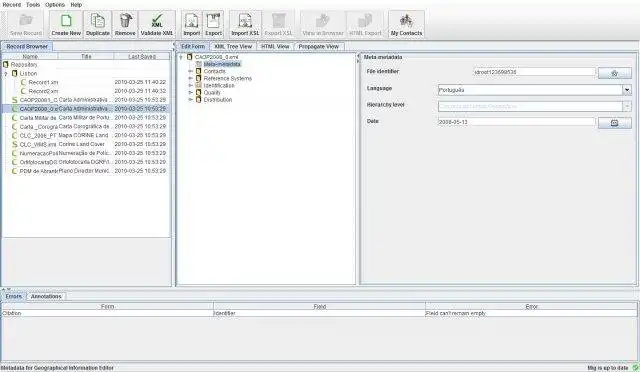Click the Date input field
Screen dimensions: 640x372
point(516,122)
